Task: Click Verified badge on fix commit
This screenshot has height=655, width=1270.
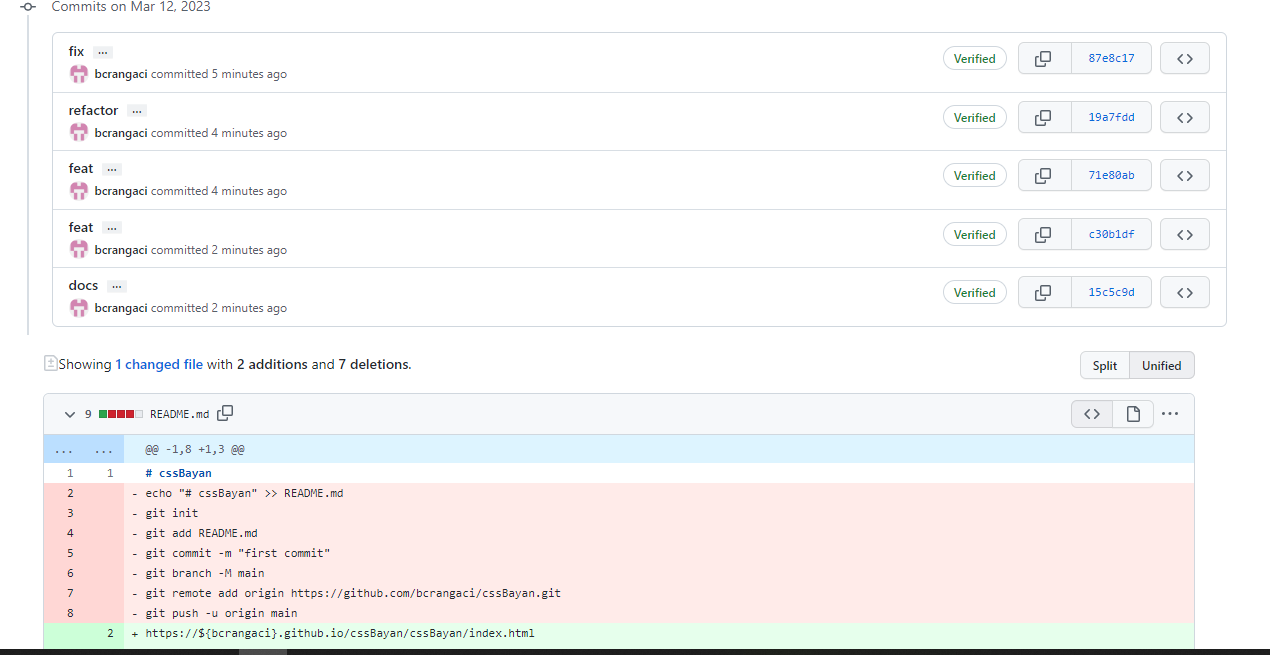Action: click(x=974, y=58)
